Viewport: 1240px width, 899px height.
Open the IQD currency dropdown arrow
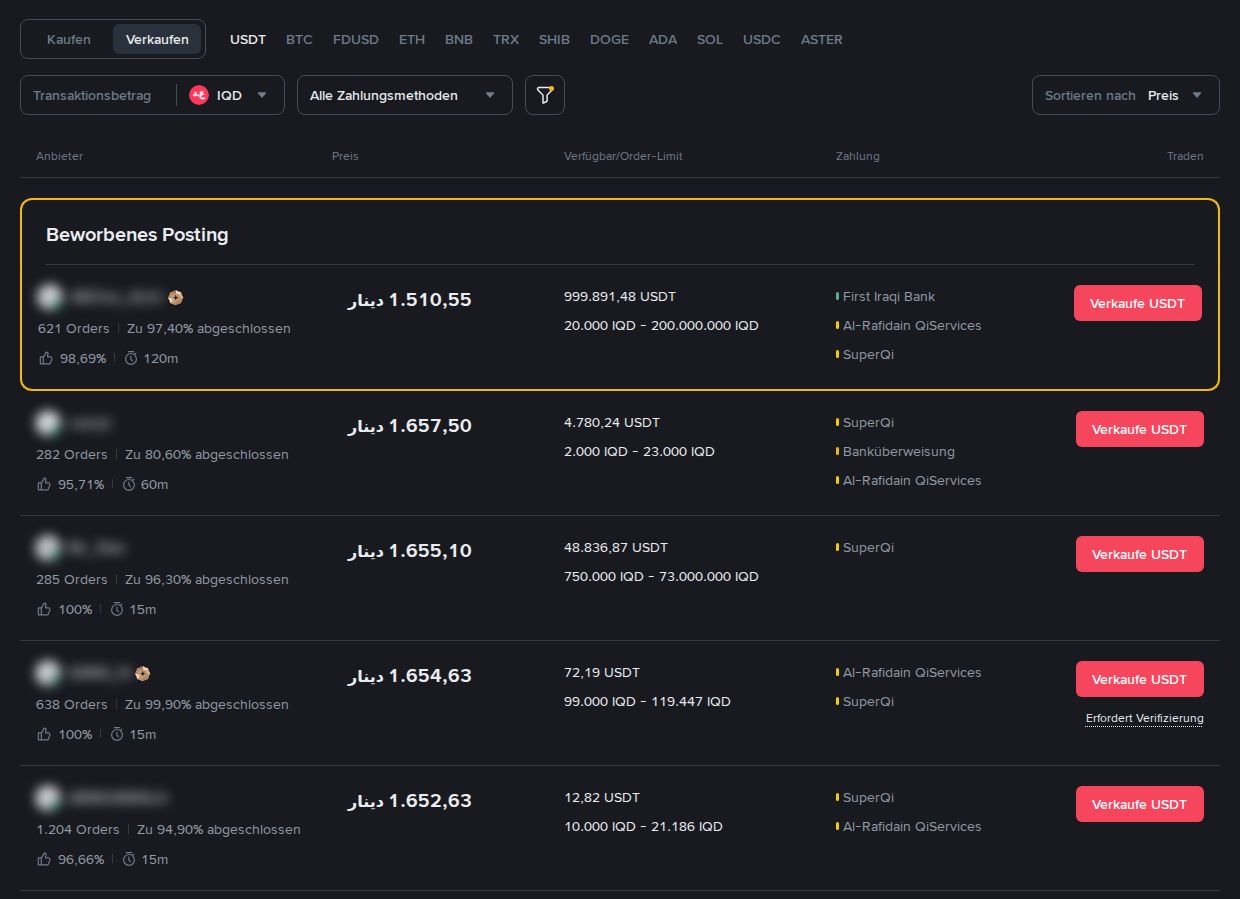pyautogui.click(x=262, y=95)
